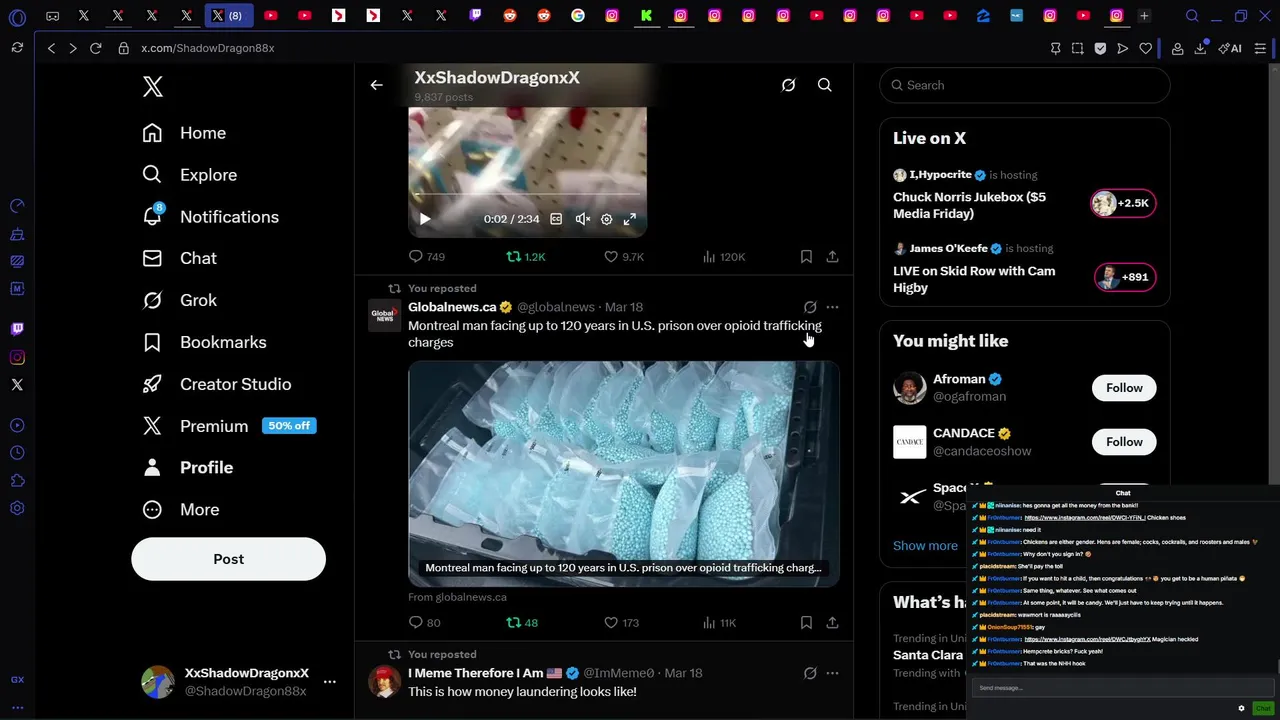
Task: Undo repost on Globalnews post showing 48
Action: tap(522, 622)
